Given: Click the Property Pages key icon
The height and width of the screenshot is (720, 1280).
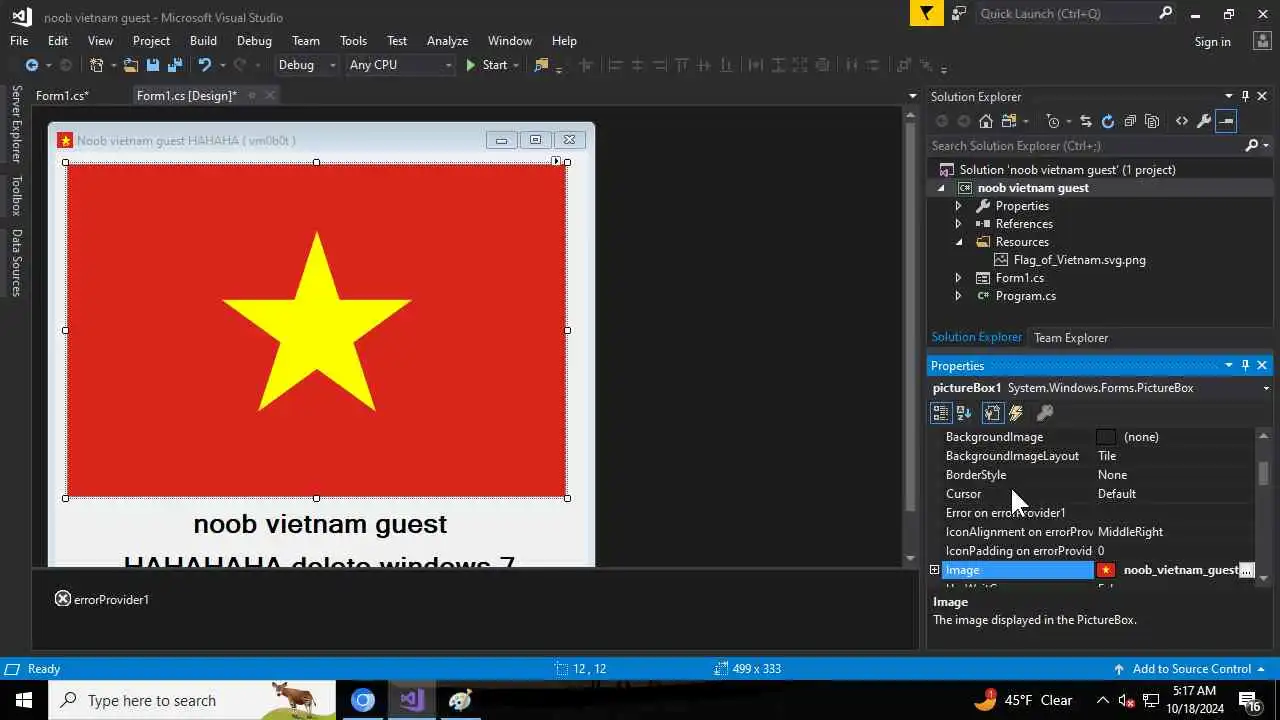Looking at the screenshot, I should click(1045, 413).
